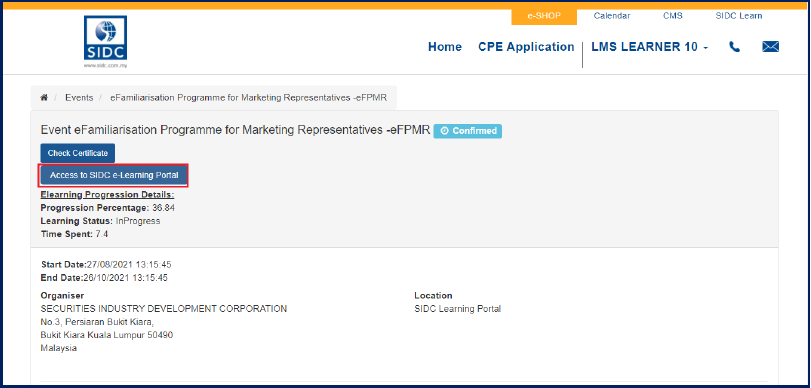Click the Location label
Screen dimensions: 811x388
click(433, 296)
